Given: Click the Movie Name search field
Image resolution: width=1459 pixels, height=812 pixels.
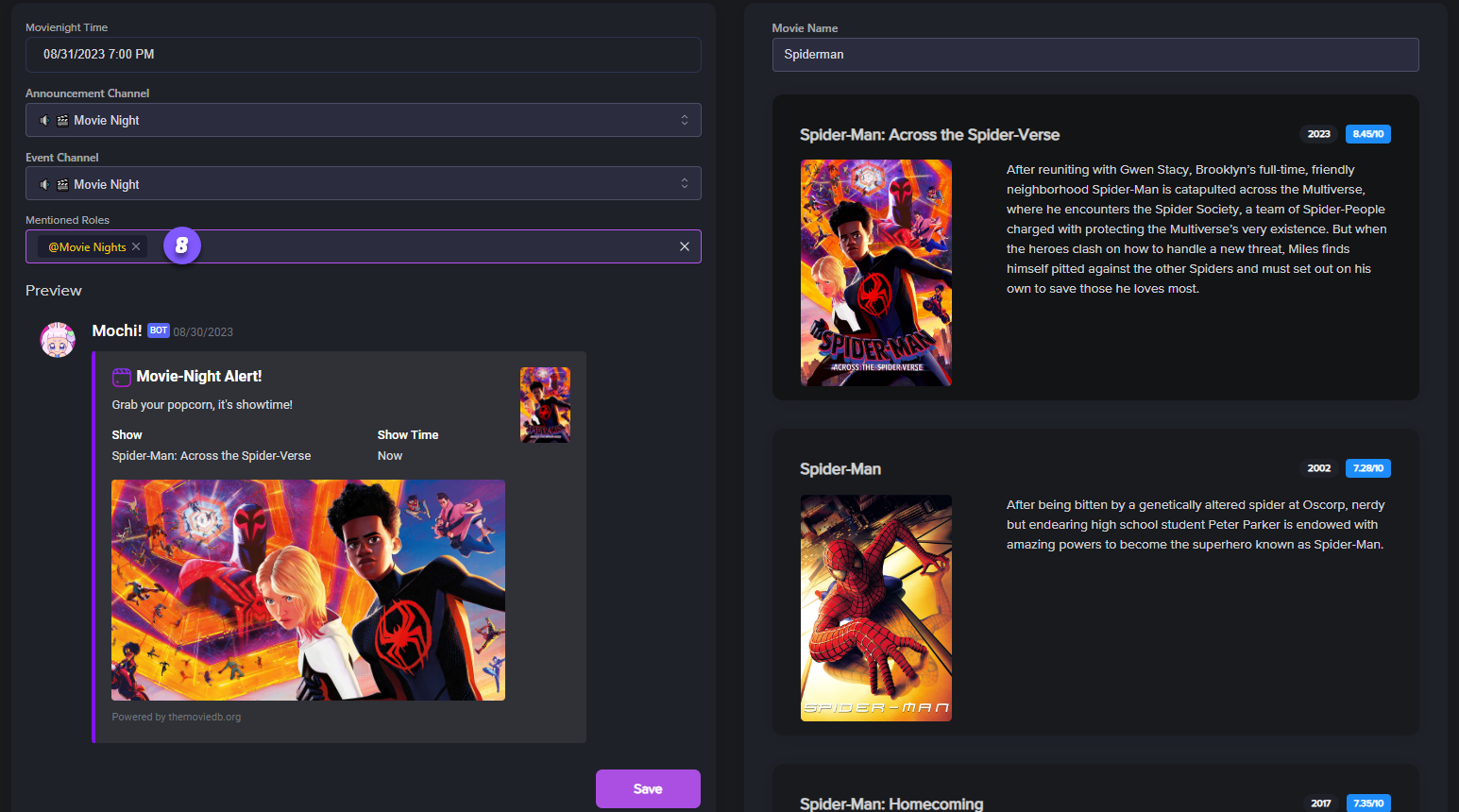Looking at the screenshot, I should [x=1094, y=55].
